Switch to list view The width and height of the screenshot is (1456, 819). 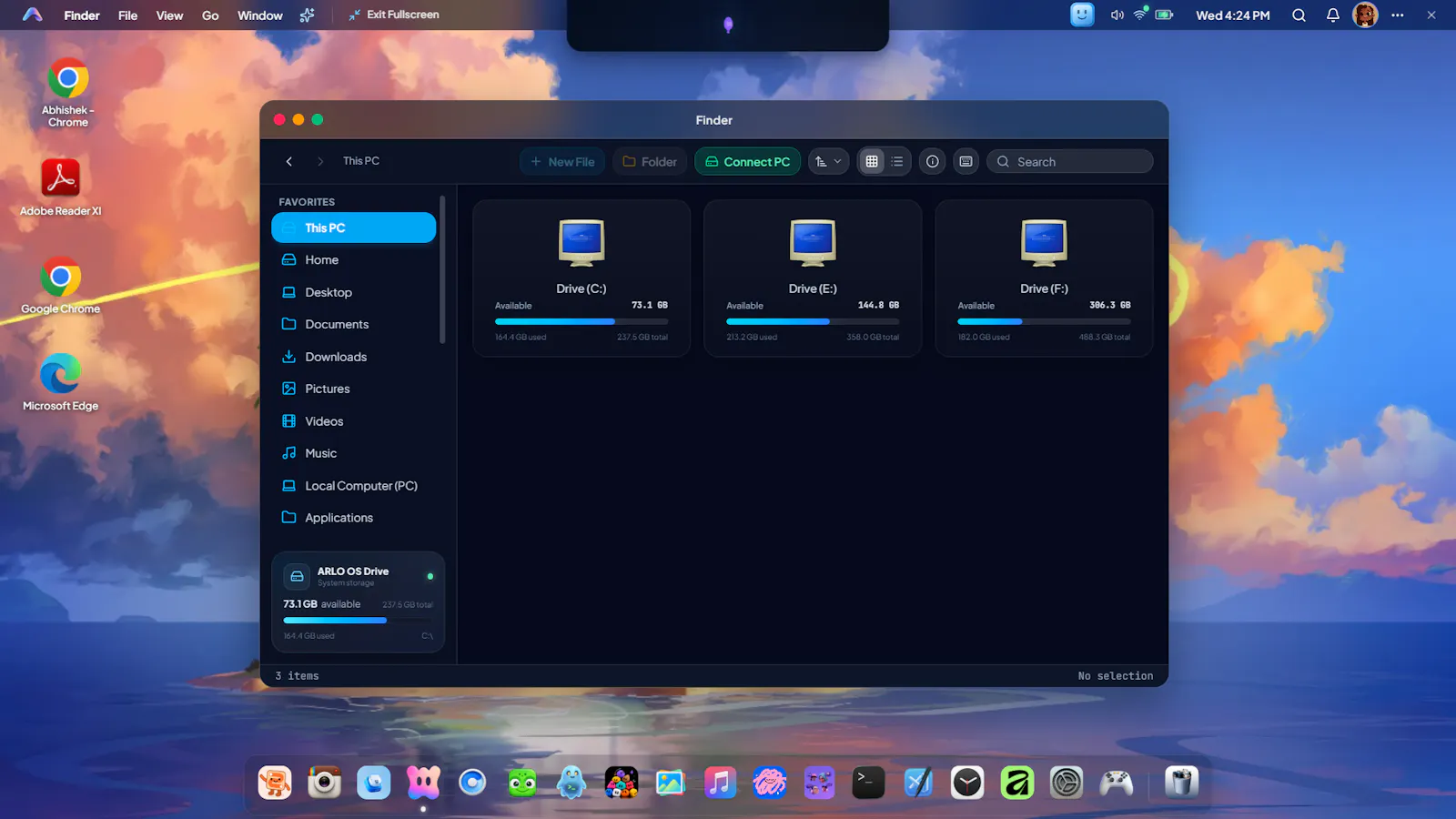[x=897, y=161]
